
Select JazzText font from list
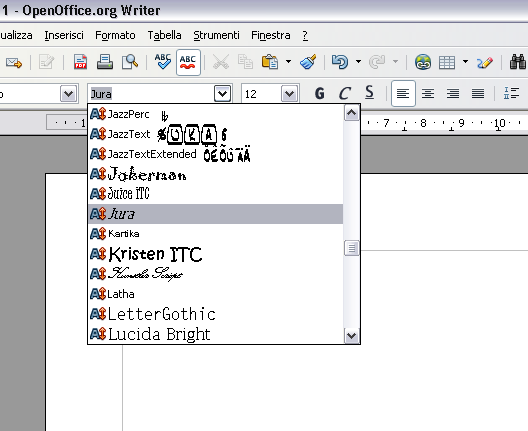[x=216, y=134]
